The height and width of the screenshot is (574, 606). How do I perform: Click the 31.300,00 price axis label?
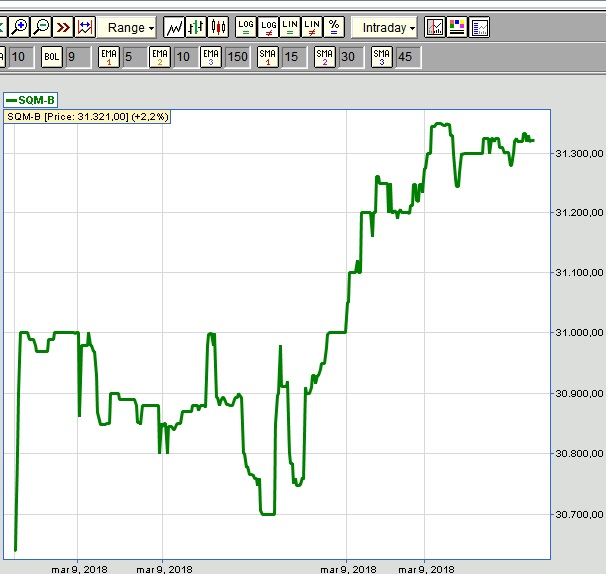tap(579, 154)
